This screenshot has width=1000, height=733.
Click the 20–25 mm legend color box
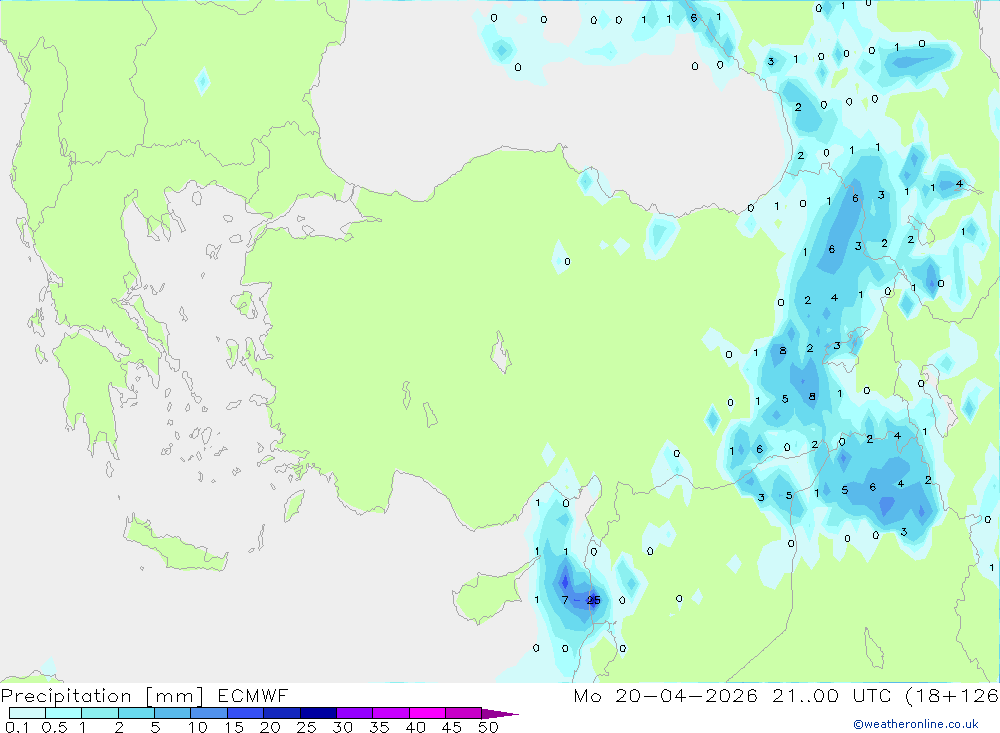coord(282,713)
